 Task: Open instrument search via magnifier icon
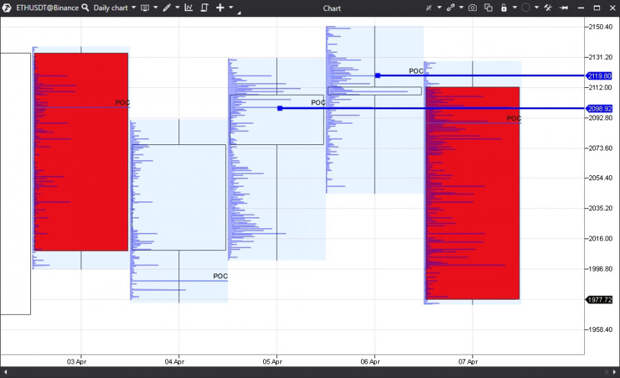coord(85,8)
